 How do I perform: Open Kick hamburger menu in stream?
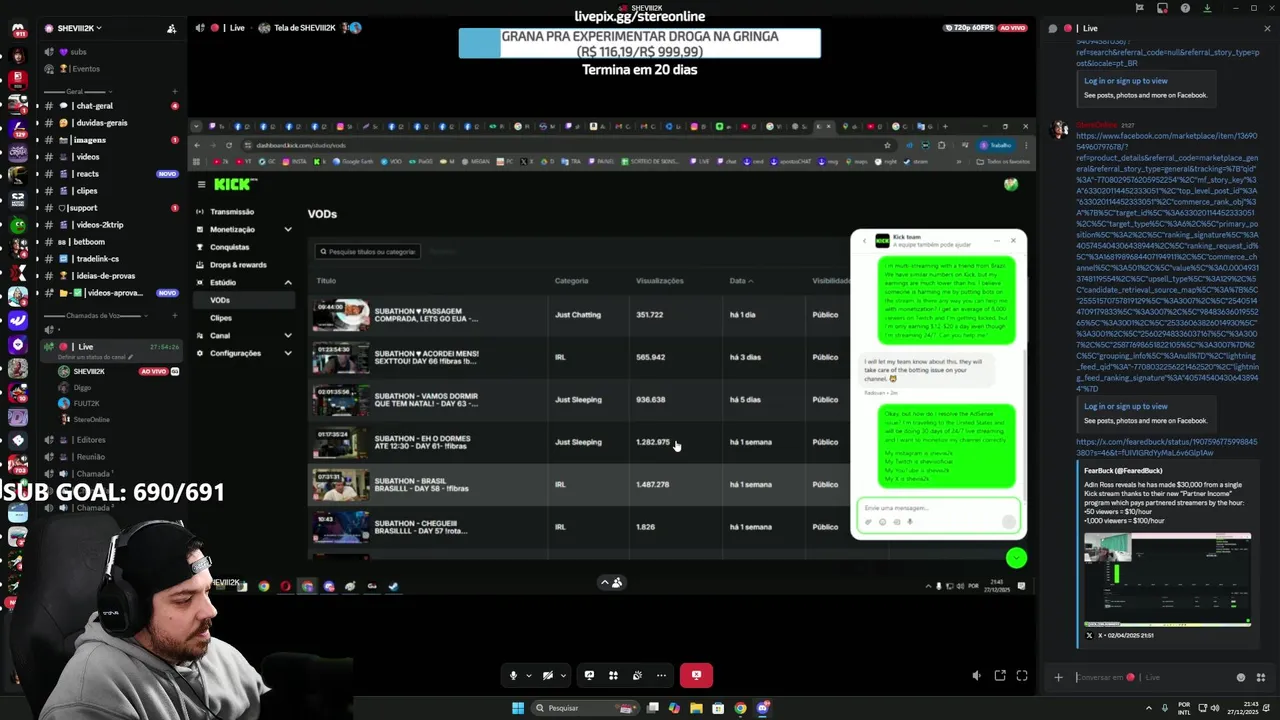click(x=201, y=184)
